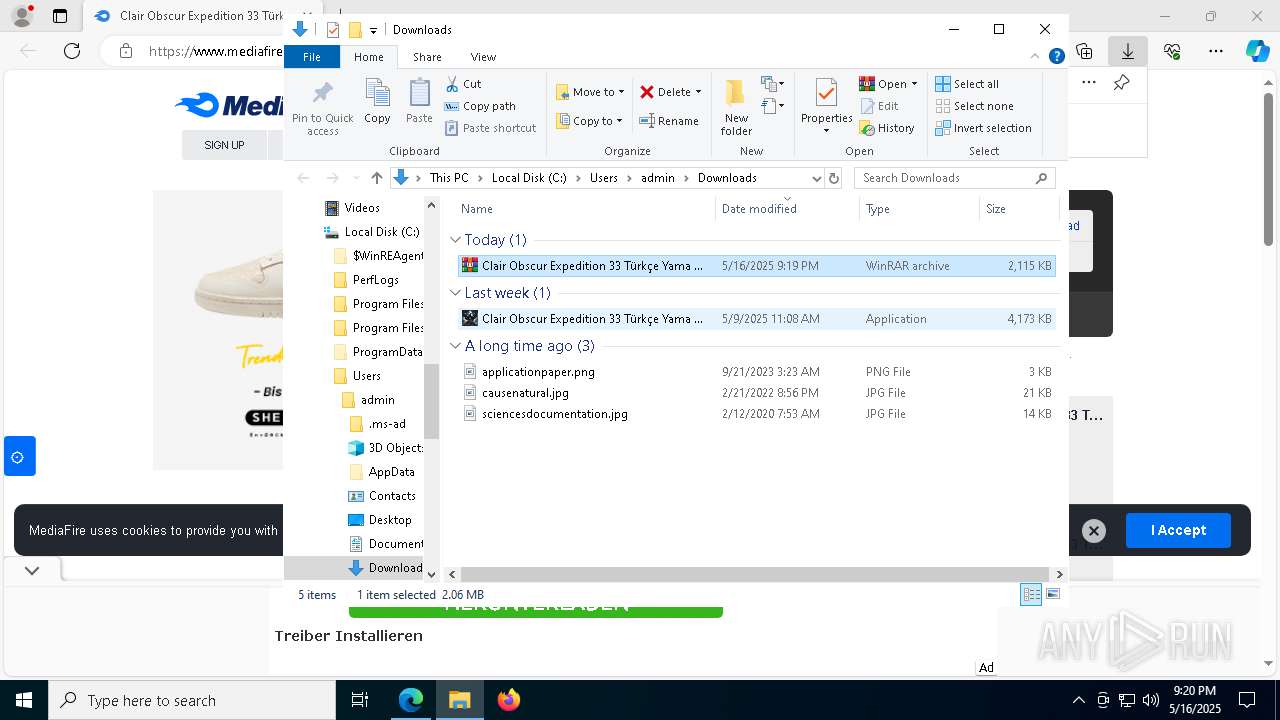Click the Up one level arrow
This screenshot has height=720, width=1280.
376,178
